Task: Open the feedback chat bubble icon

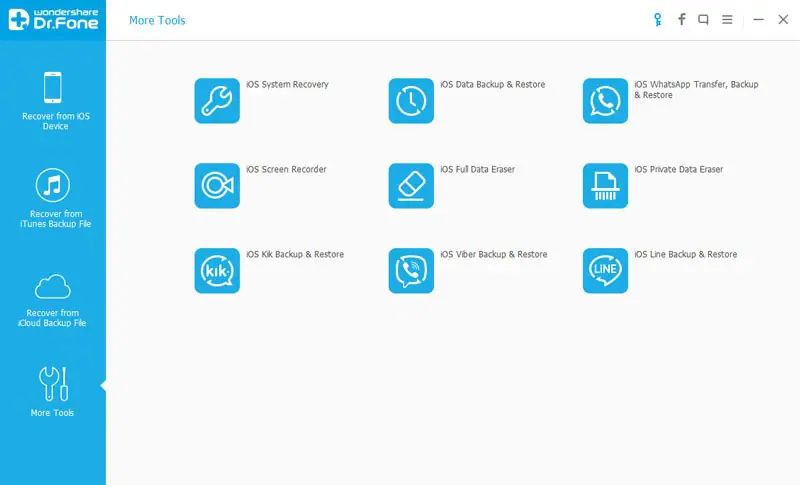Action: pyautogui.click(x=704, y=20)
